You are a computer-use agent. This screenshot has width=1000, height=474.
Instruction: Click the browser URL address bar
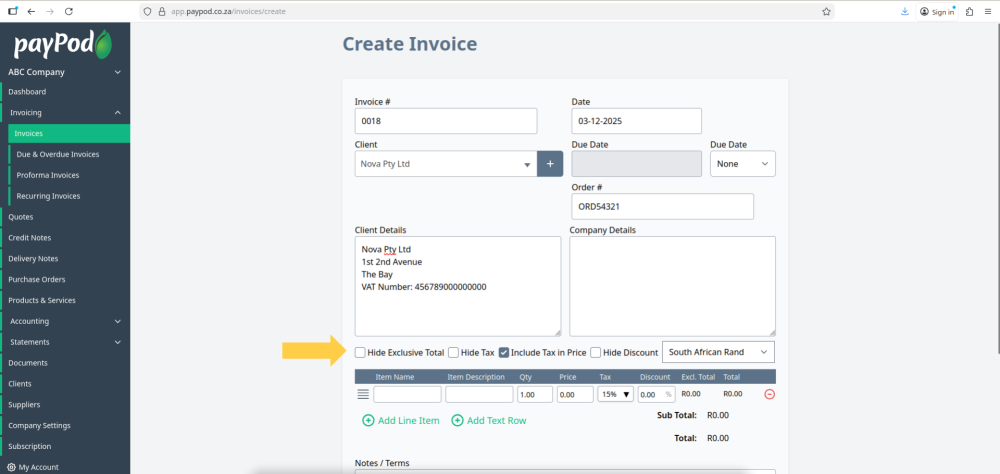point(487,11)
